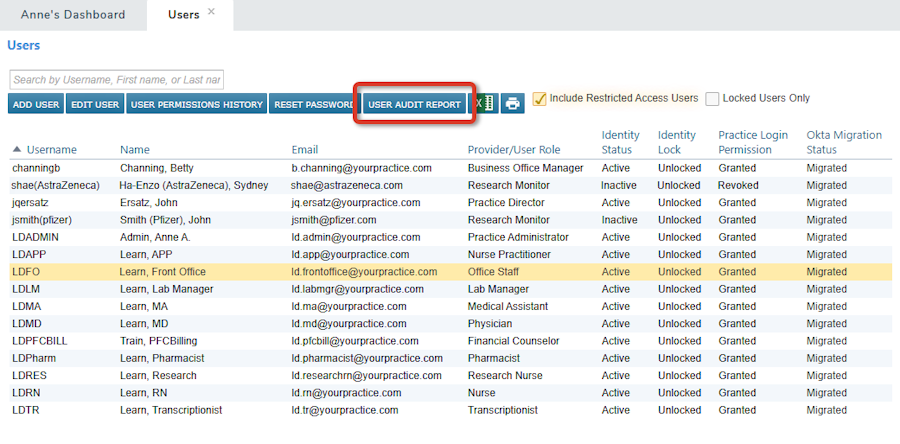The width and height of the screenshot is (900, 444).
Task: Switch to Anne's Dashboard tab
Action: (x=73, y=15)
